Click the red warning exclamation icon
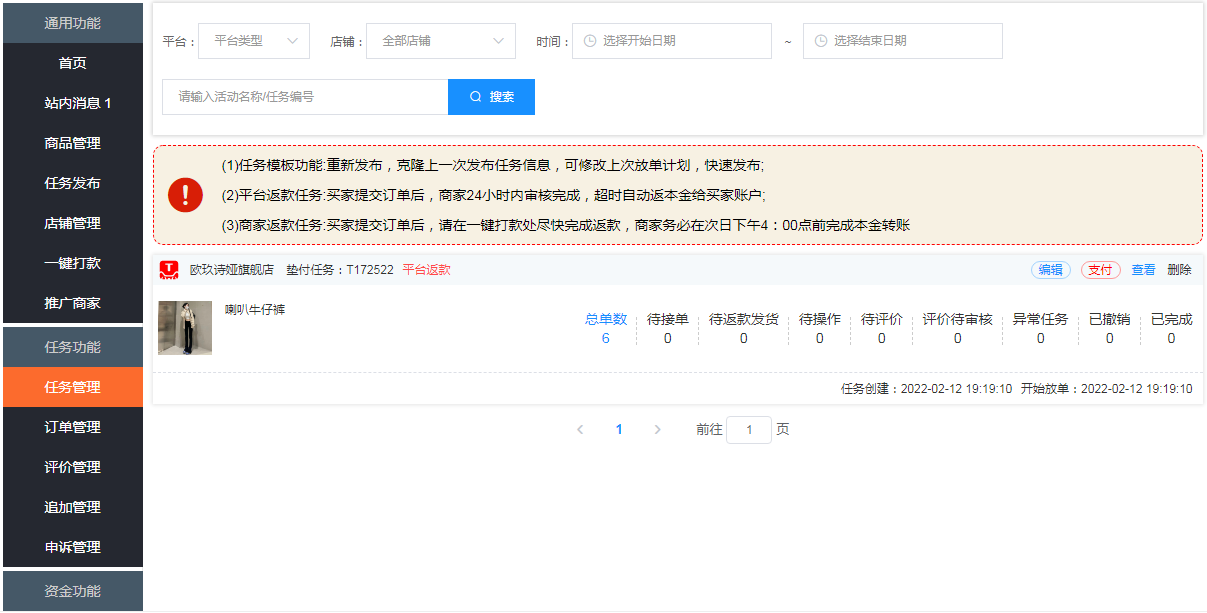Viewport: 1207px width, 613px height. coord(185,195)
